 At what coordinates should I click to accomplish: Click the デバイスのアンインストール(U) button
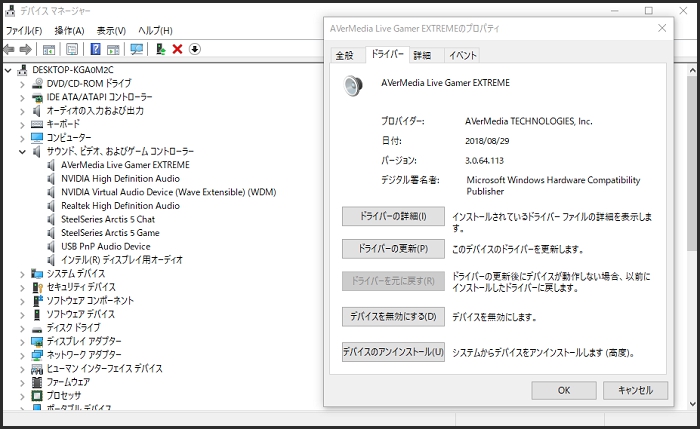393,352
